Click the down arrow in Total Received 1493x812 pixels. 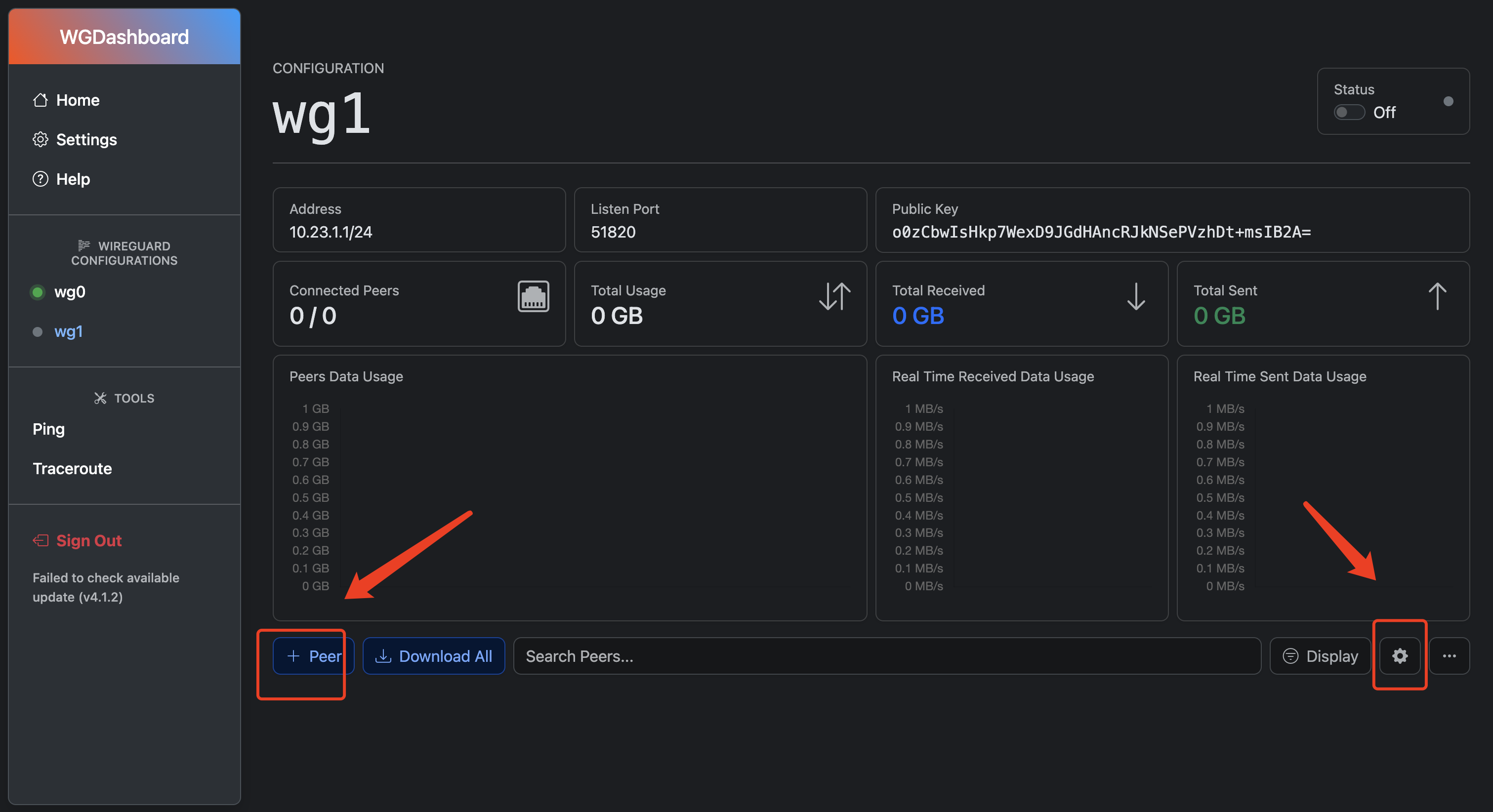1136,297
